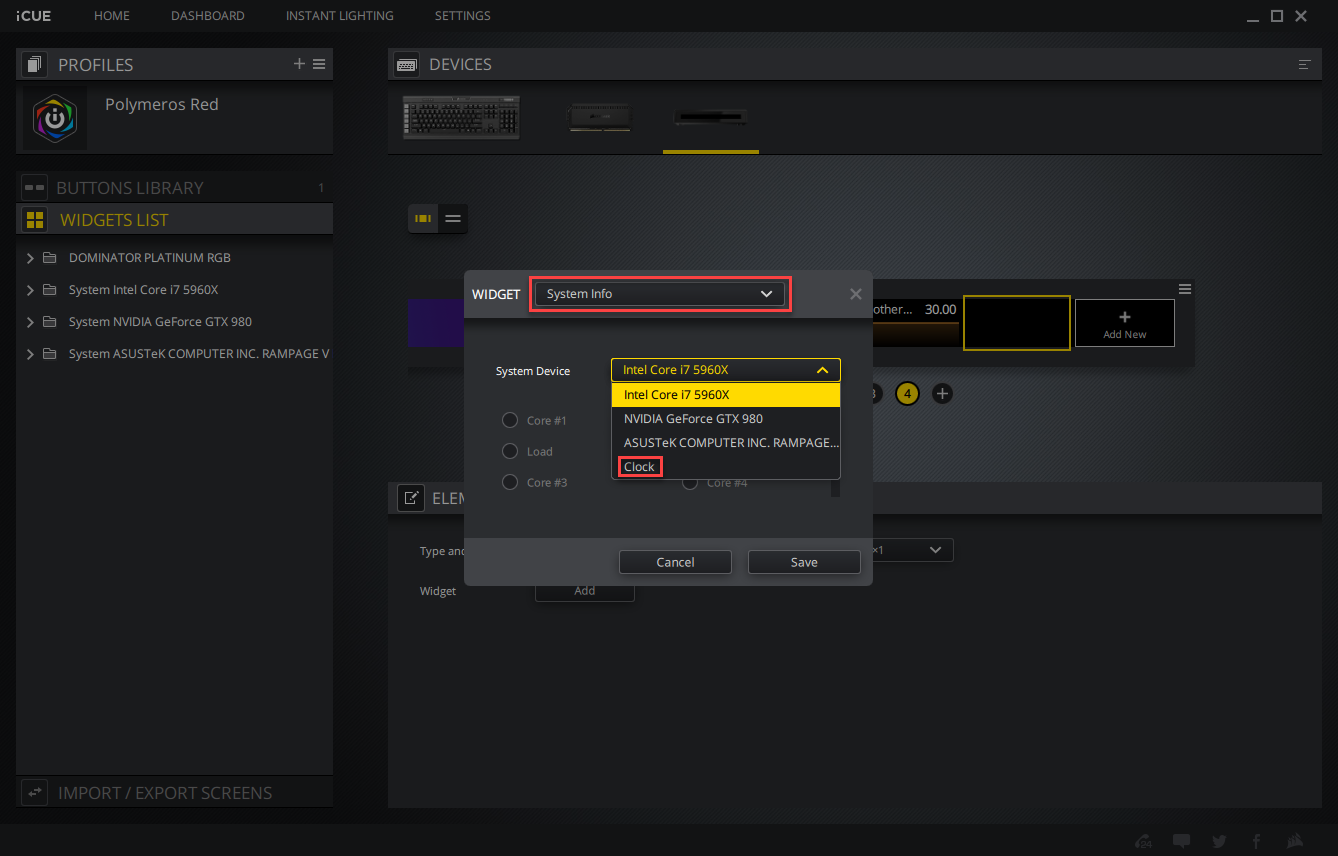The height and width of the screenshot is (856, 1338).
Task: Click the Add New screen element tile
Action: tap(1125, 323)
